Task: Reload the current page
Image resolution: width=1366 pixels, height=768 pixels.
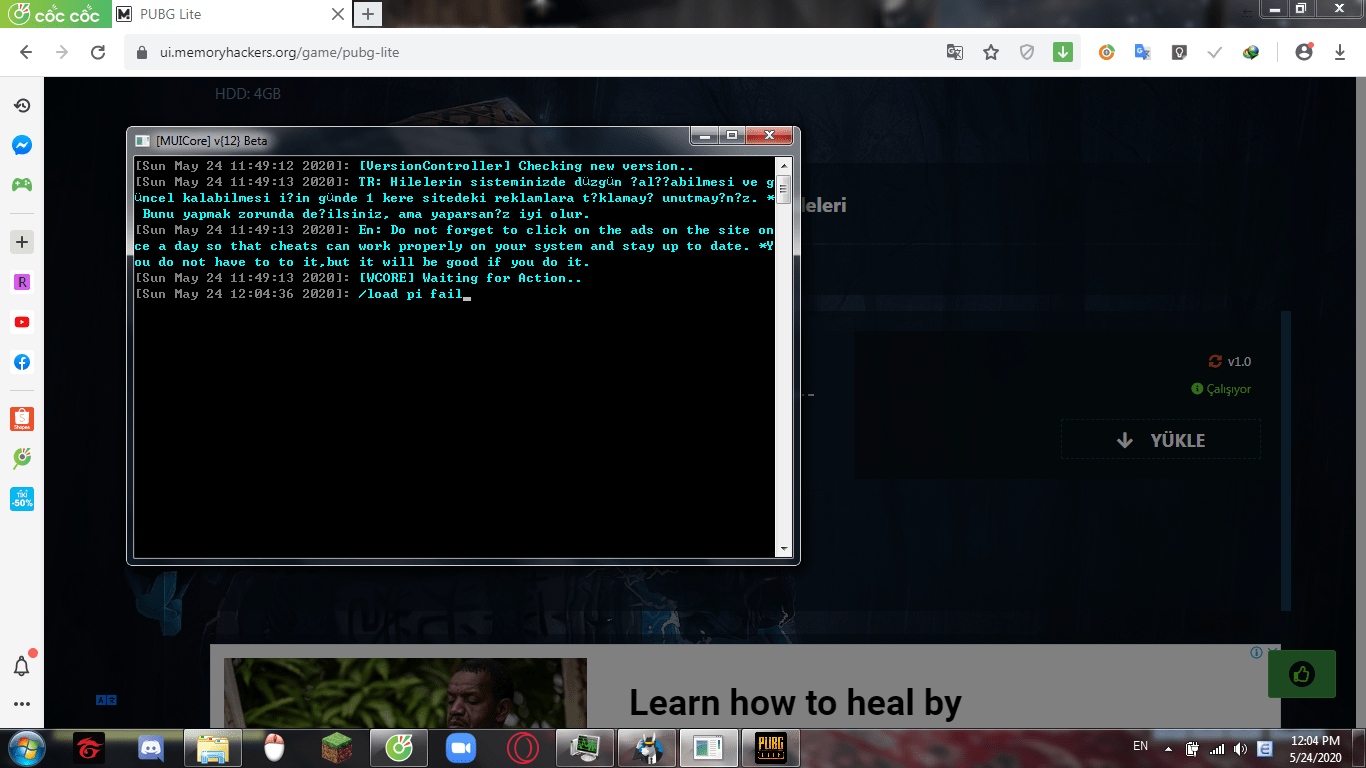Action: [x=98, y=52]
